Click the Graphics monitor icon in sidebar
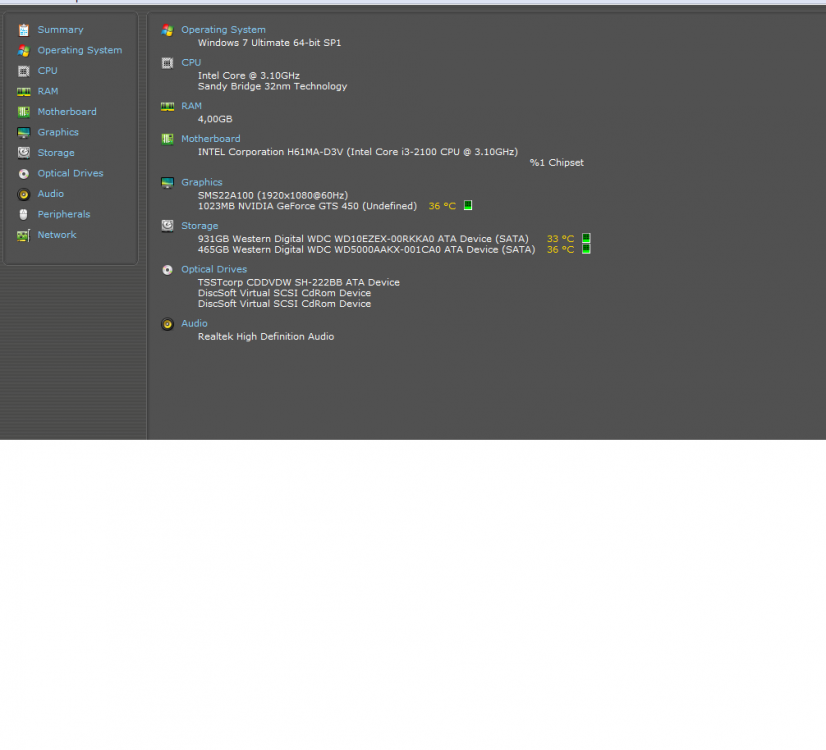826x750 pixels. tap(24, 133)
